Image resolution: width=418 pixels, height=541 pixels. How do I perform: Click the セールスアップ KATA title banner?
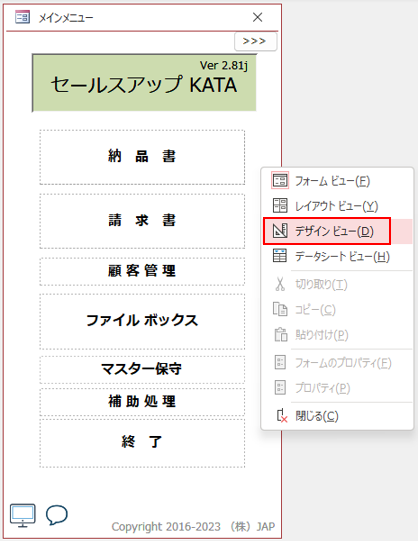[144, 83]
